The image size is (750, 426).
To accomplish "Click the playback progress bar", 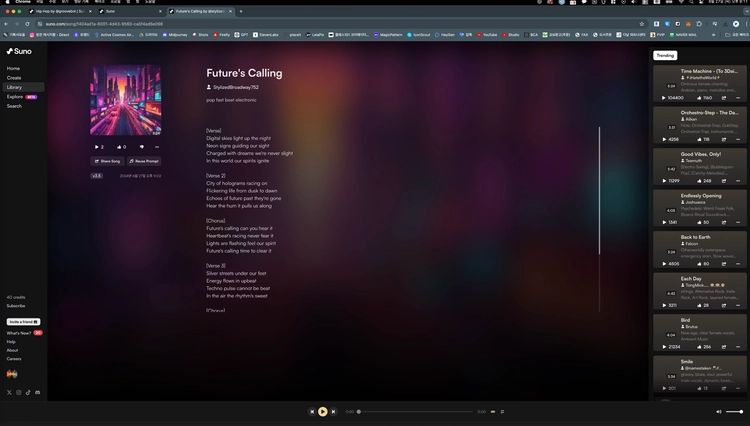I will (x=415, y=412).
